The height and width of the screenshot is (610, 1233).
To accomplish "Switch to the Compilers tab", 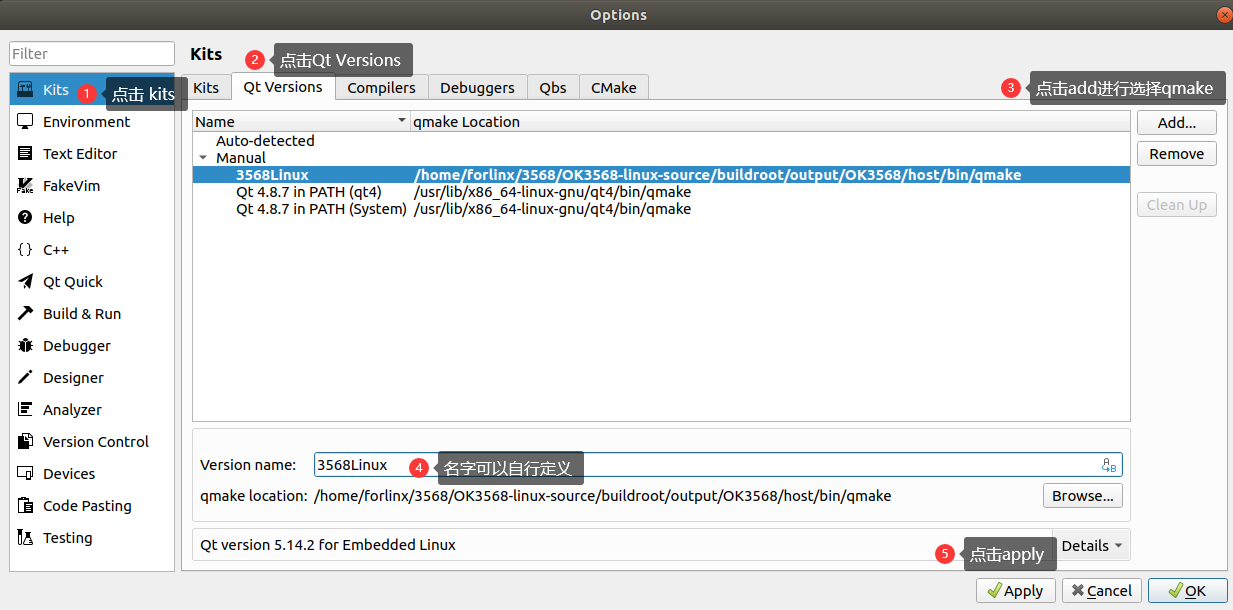I will pos(381,88).
